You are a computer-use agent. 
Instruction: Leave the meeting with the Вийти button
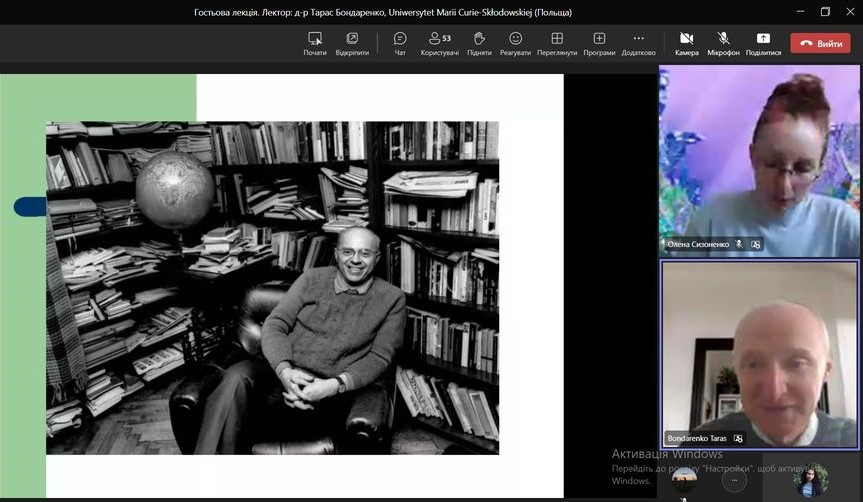[x=820, y=43]
